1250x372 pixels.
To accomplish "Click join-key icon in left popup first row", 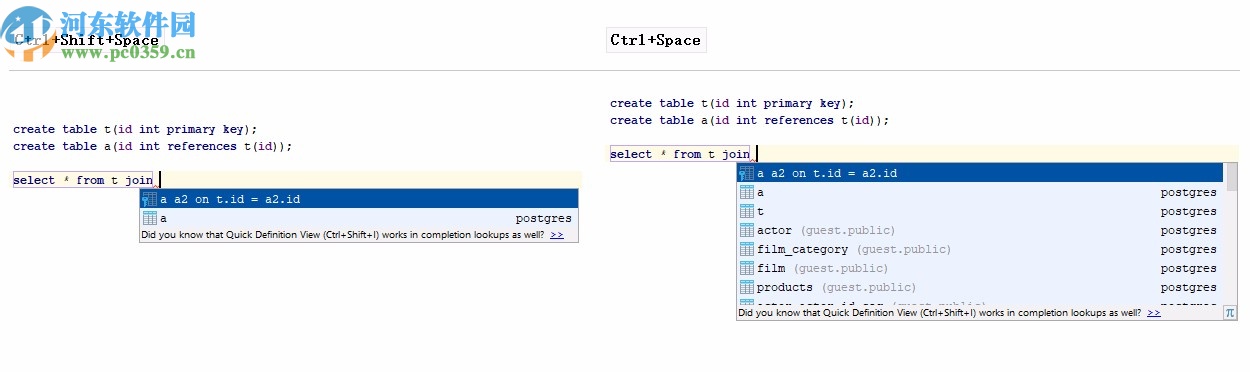I will (x=149, y=199).
